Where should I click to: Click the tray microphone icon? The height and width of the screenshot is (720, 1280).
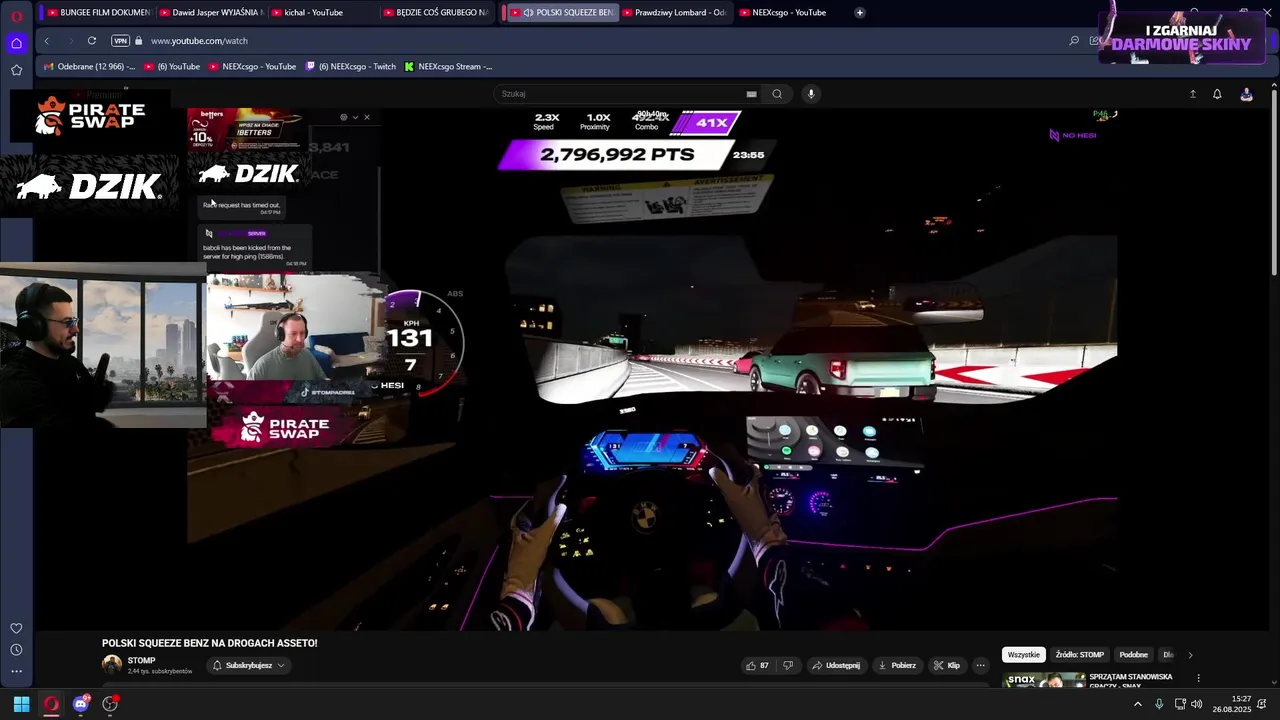tap(1159, 704)
